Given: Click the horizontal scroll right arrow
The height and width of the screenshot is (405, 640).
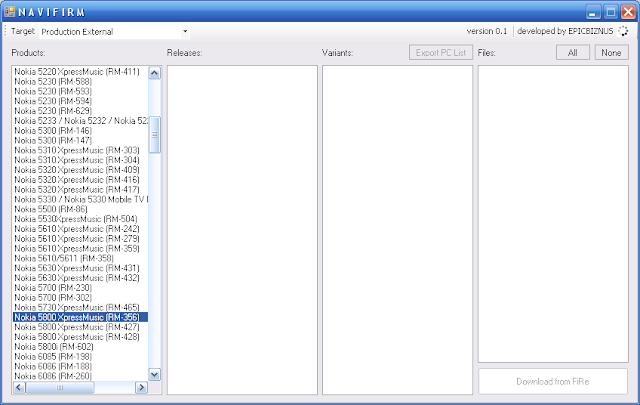Looking at the screenshot, I should (x=141, y=387).
